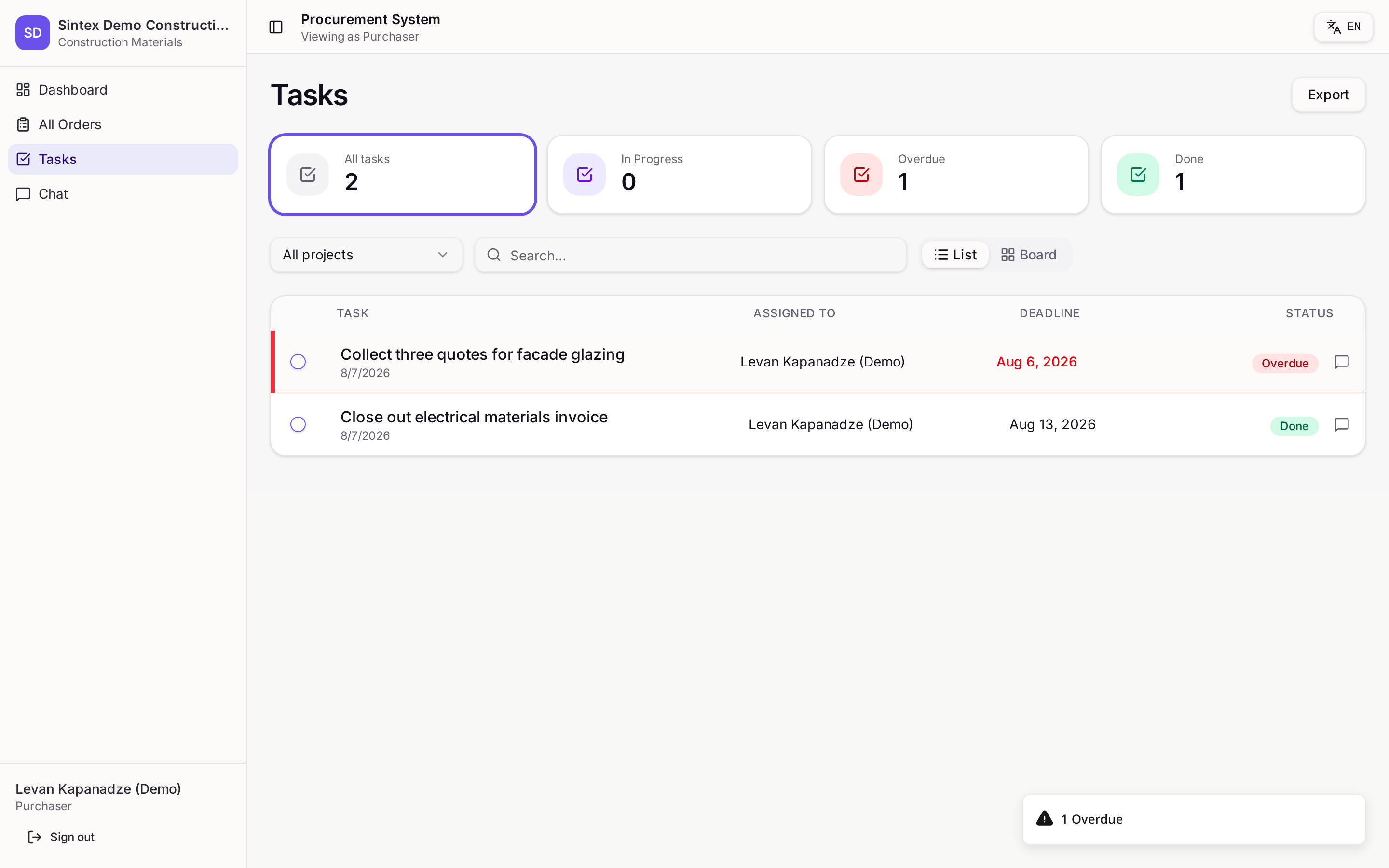Viewport: 1389px width, 868px height.
Task: Click the Done status badge in table
Action: click(1294, 426)
